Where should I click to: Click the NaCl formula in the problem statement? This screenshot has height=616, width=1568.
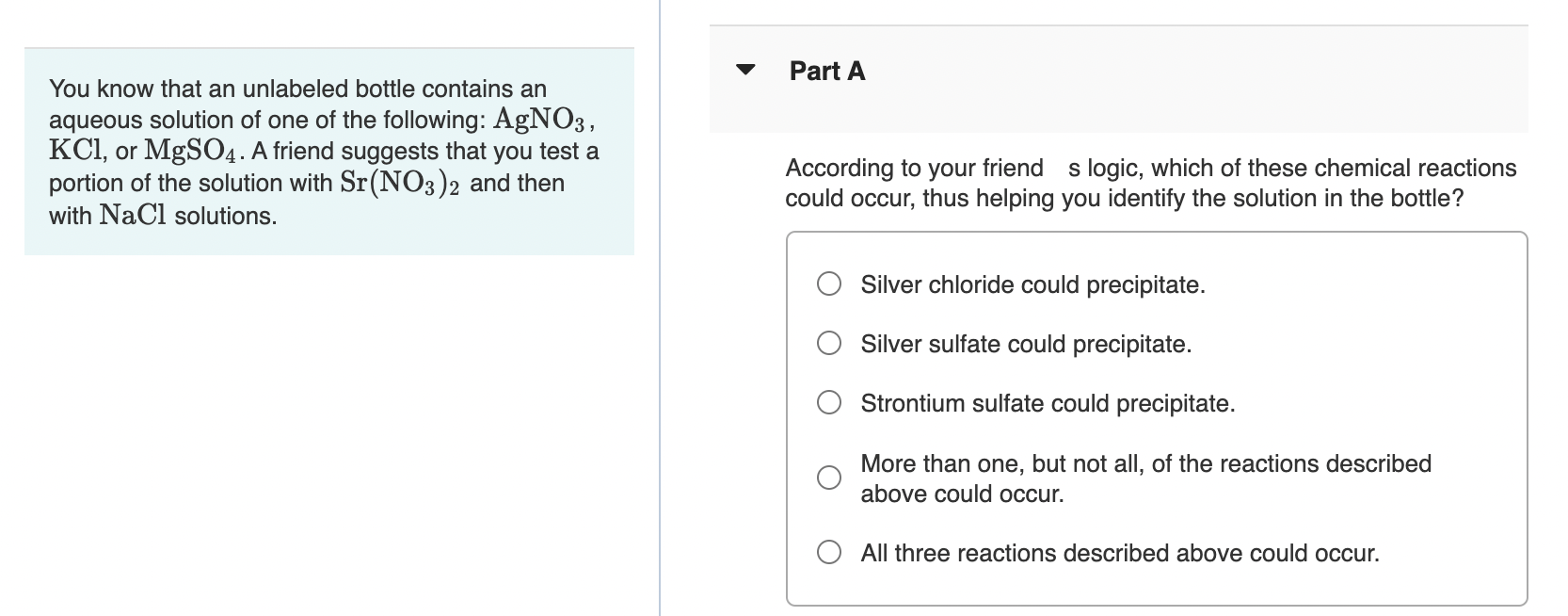(133, 216)
